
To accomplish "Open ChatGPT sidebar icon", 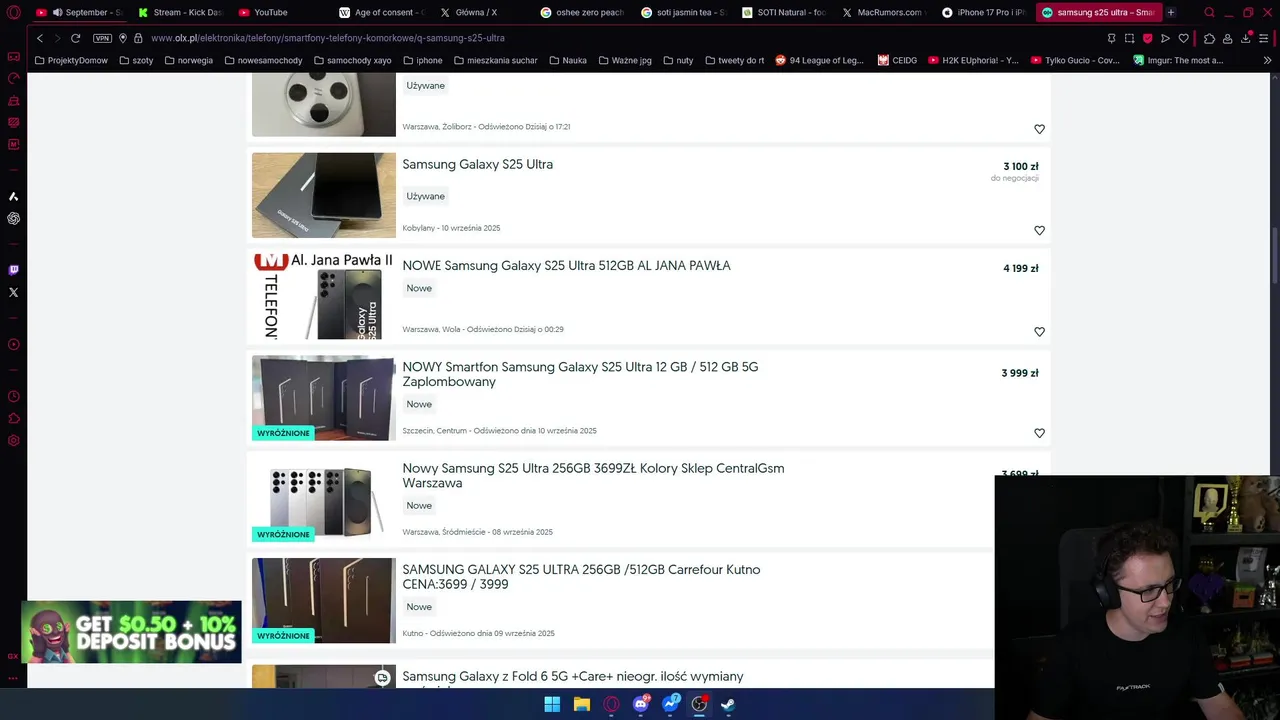I will 13,218.
